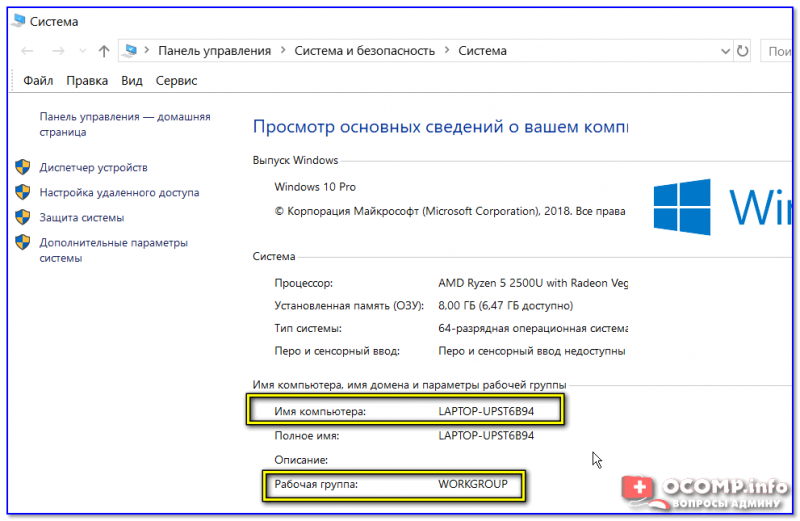
Task: Select computer name LAPTOP-UPST6B94 next to Имя компьютера
Action: (x=486, y=411)
